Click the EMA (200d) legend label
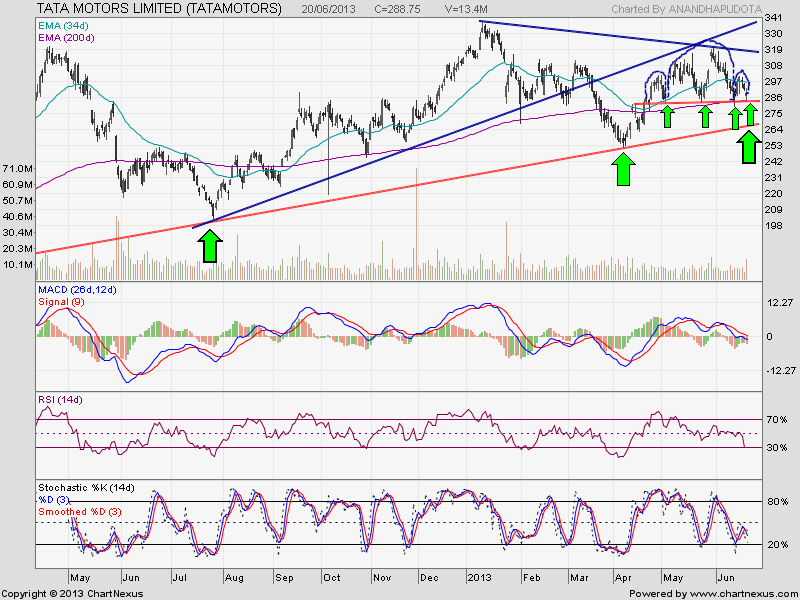The width and height of the screenshot is (800, 600). pos(66,38)
